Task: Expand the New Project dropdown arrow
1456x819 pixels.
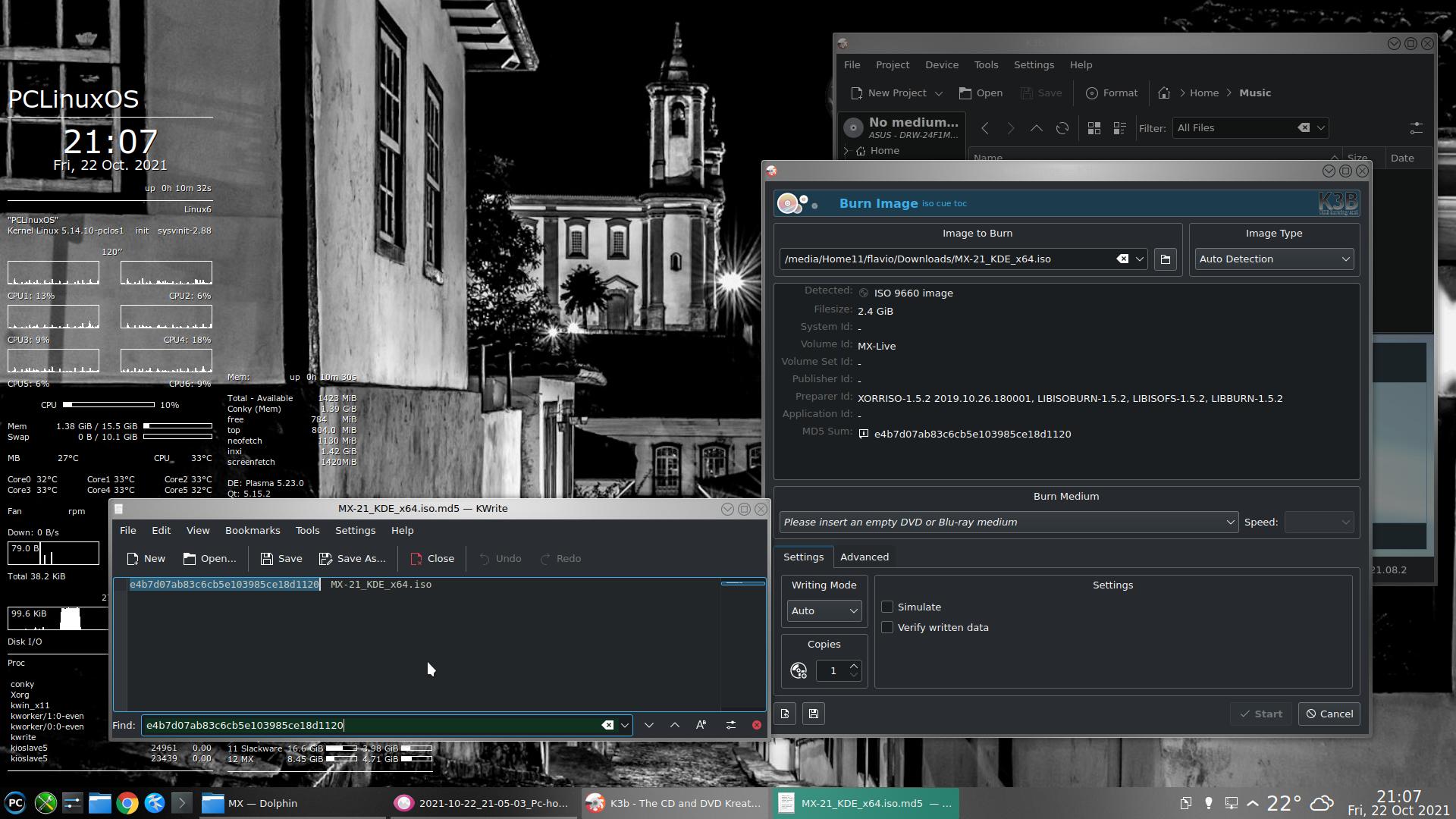Action: click(x=939, y=93)
